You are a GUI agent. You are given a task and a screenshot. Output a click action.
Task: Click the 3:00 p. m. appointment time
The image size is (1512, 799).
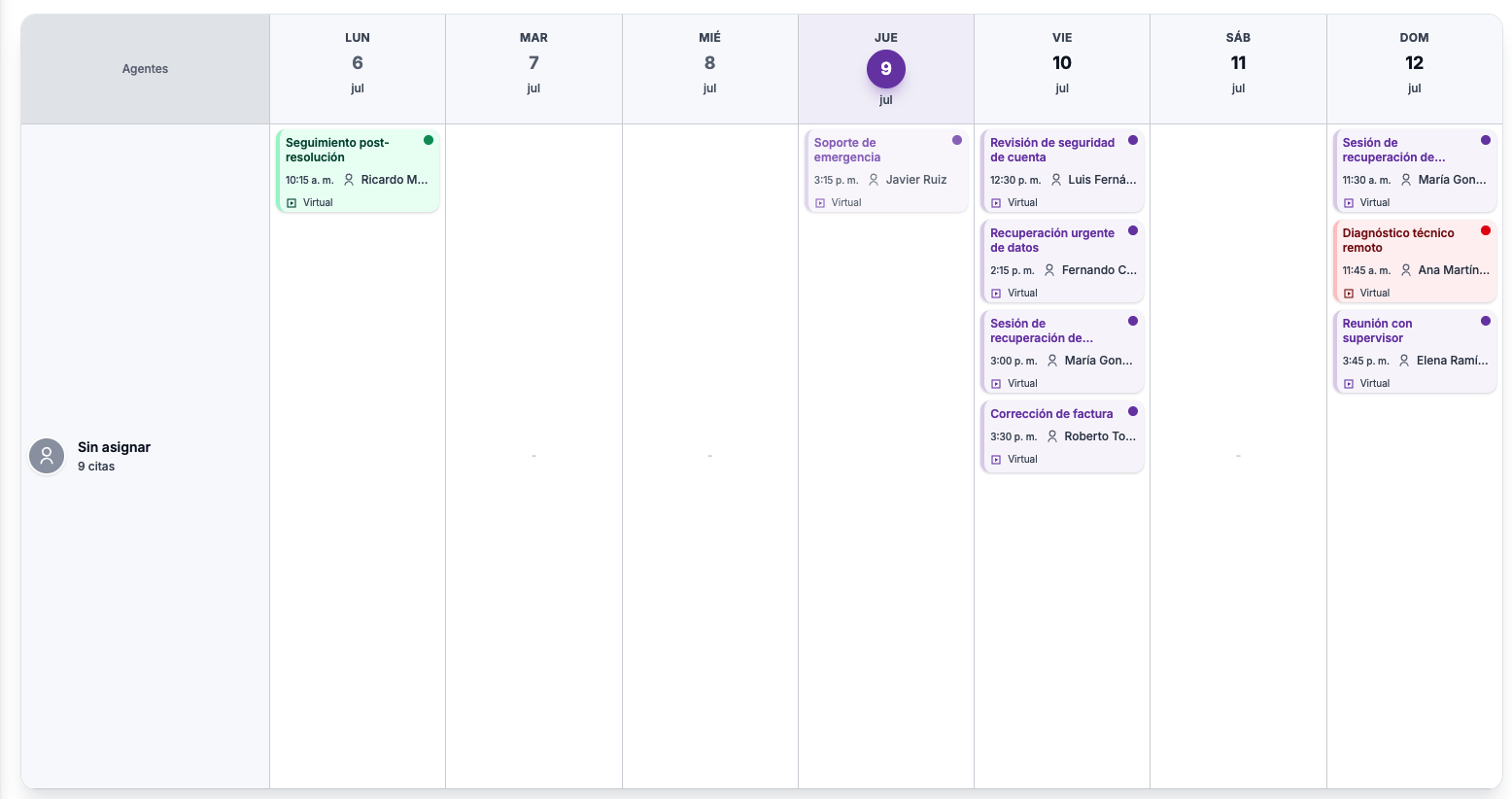1014,361
